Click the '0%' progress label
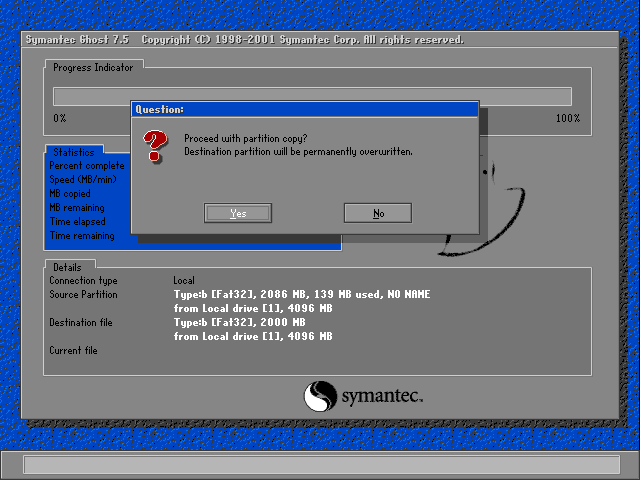 pyautogui.click(x=60, y=118)
